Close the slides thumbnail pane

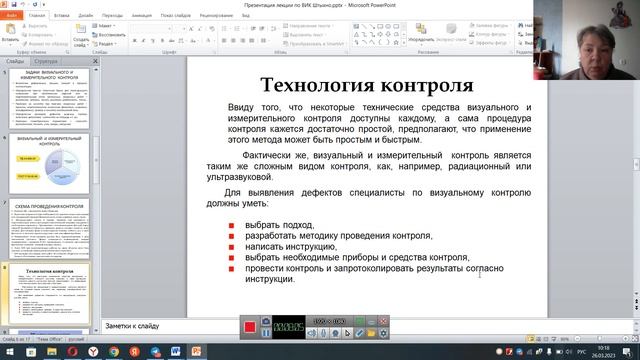click(95, 61)
